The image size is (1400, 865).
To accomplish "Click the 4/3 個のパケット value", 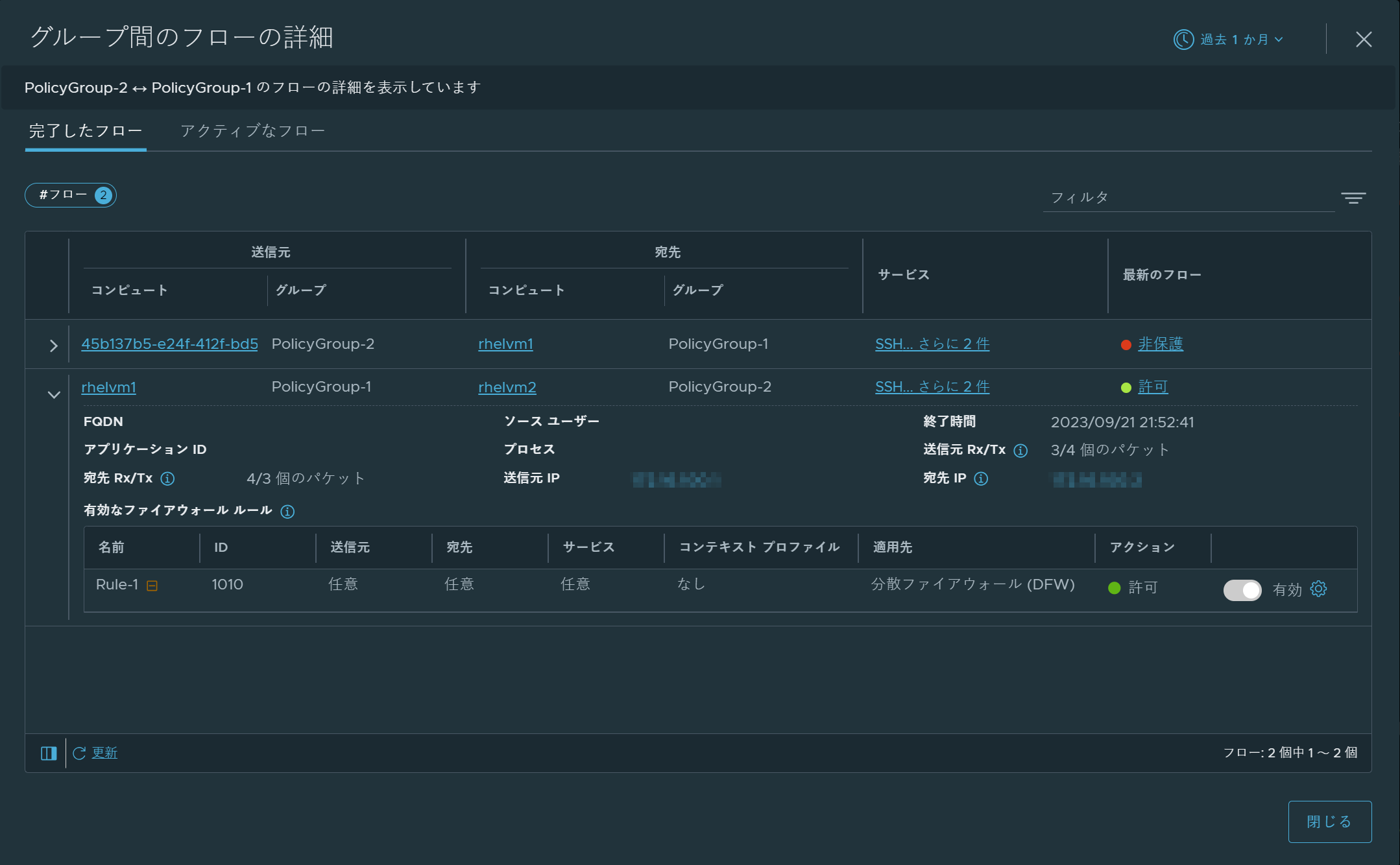I will [x=306, y=479].
